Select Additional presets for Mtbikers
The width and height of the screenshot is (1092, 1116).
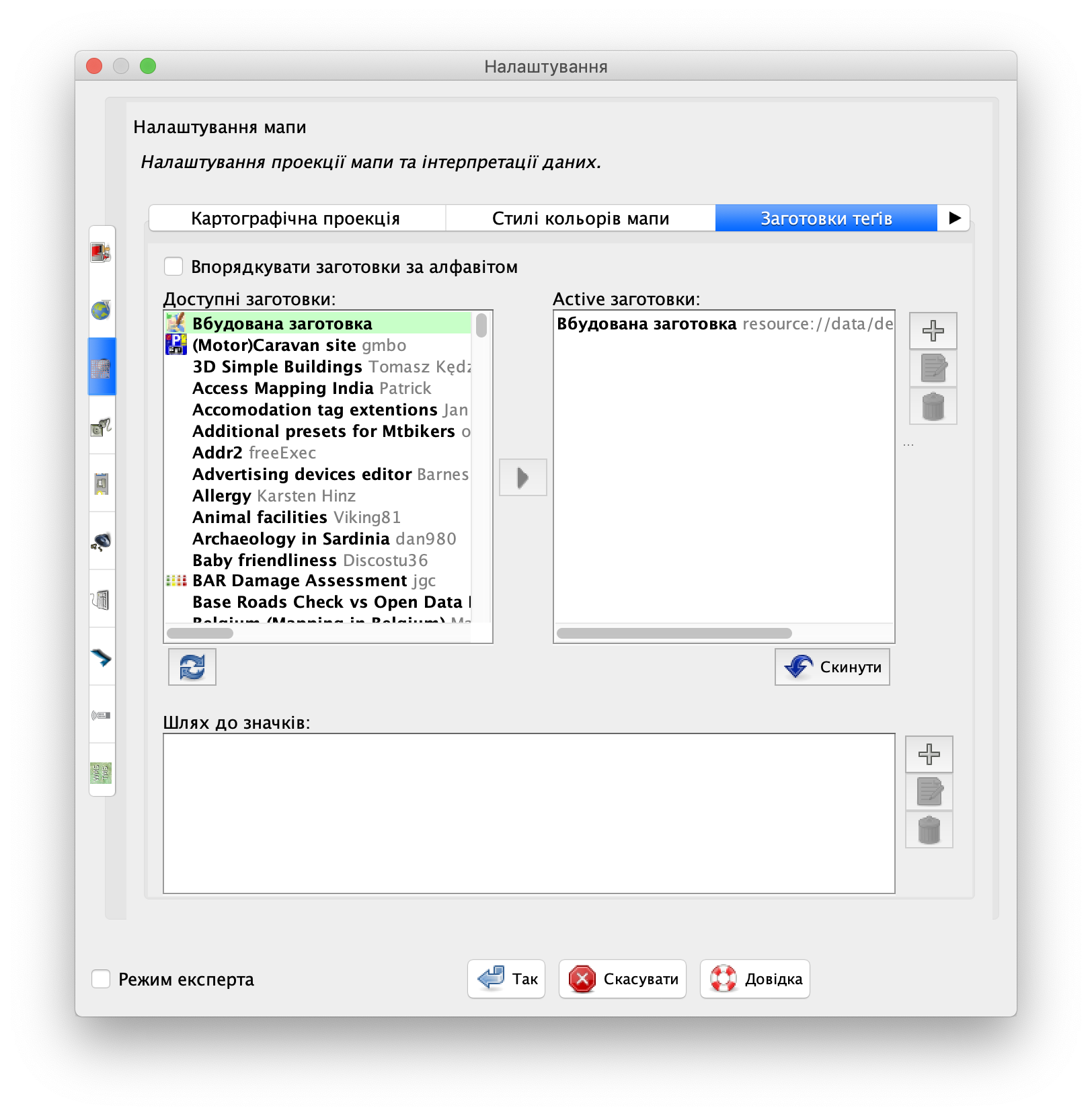(x=318, y=431)
